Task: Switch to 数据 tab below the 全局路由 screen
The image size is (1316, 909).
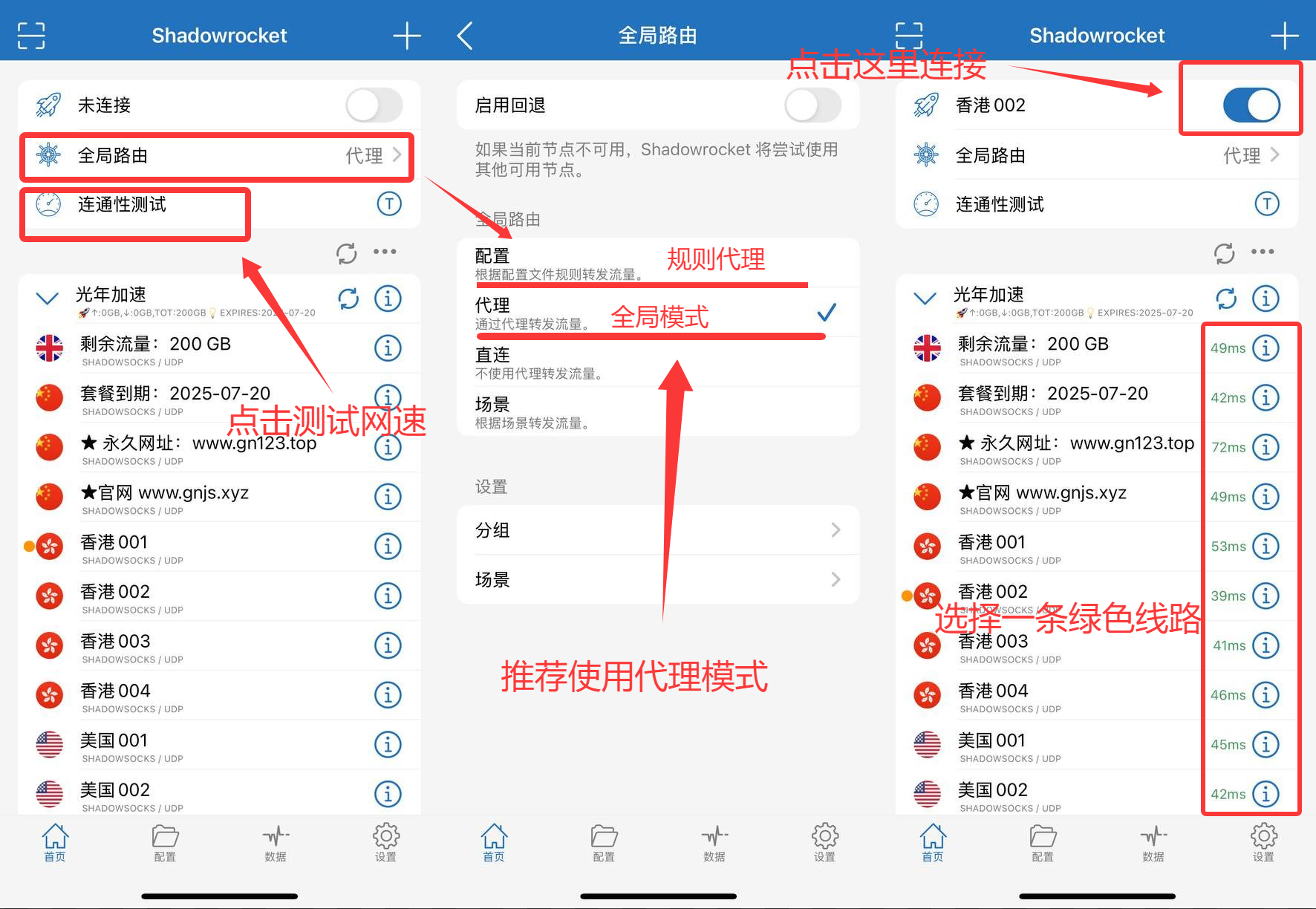Action: point(714,843)
